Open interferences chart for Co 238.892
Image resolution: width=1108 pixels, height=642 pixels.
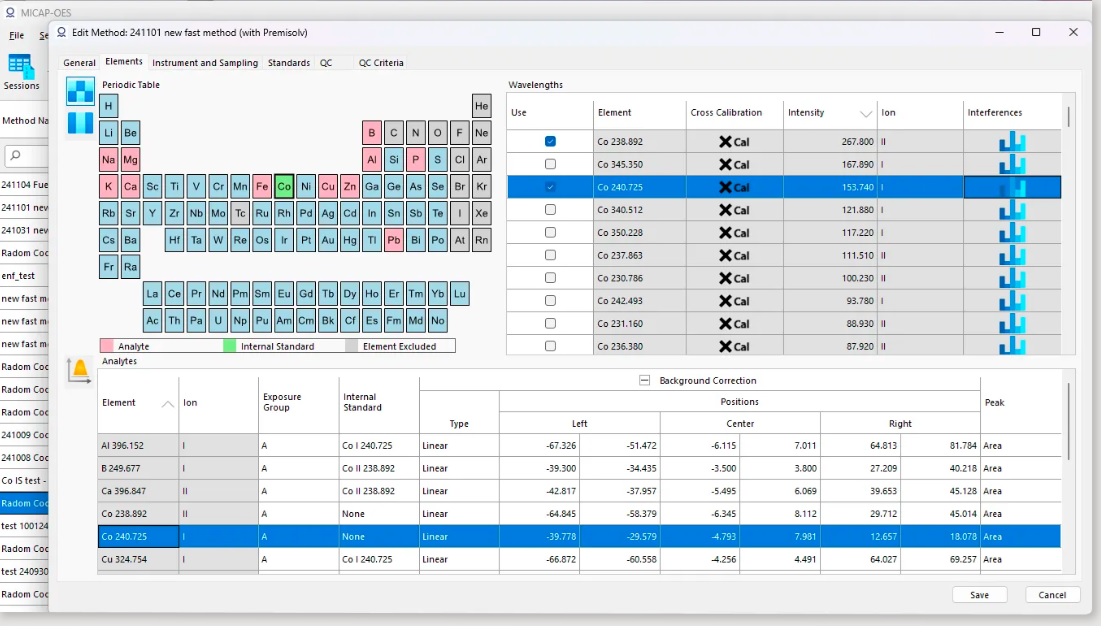pyautogui.click(x=1012, y=142)
